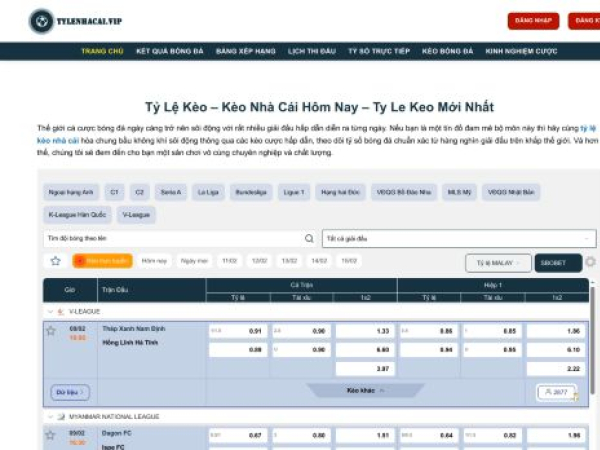Star the Dagon FC match

pyautogui.click(x=51, y=435)
